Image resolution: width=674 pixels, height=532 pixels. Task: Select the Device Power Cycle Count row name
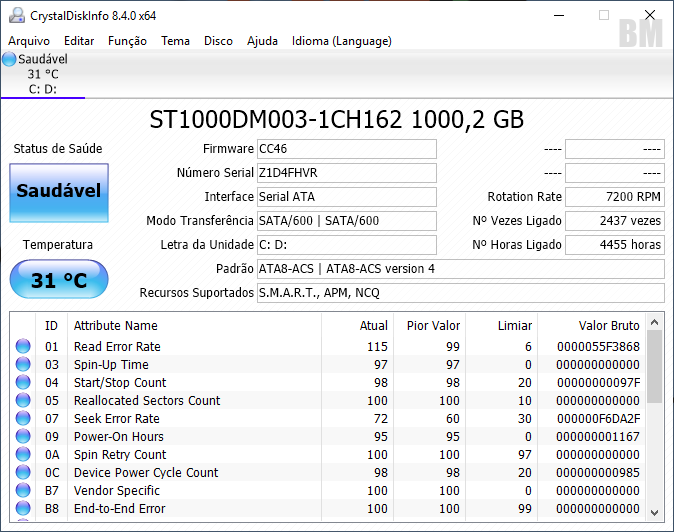coord(146,473)
